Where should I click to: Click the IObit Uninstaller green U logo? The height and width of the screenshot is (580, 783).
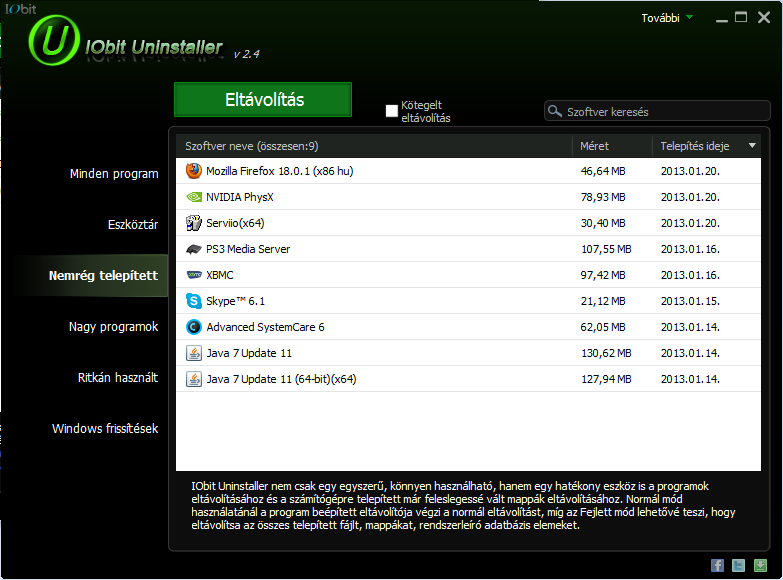[54, 40]
